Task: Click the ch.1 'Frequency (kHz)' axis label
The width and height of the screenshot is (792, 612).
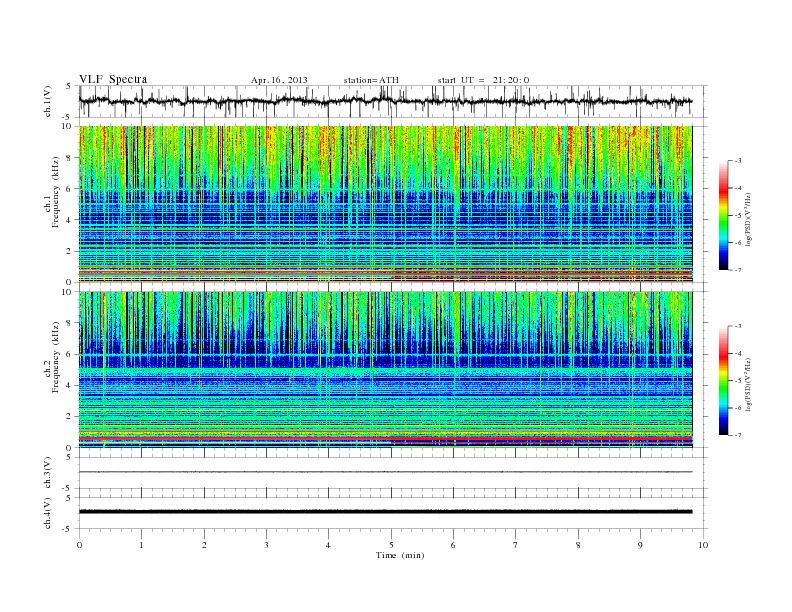Action: (x=56, y=192)
